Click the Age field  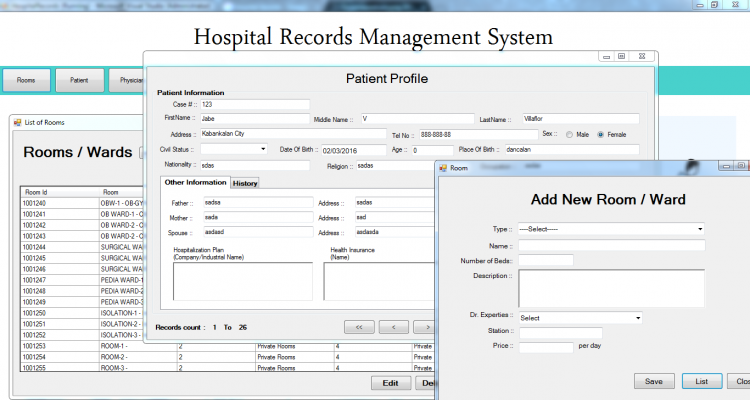click(432, 150)
